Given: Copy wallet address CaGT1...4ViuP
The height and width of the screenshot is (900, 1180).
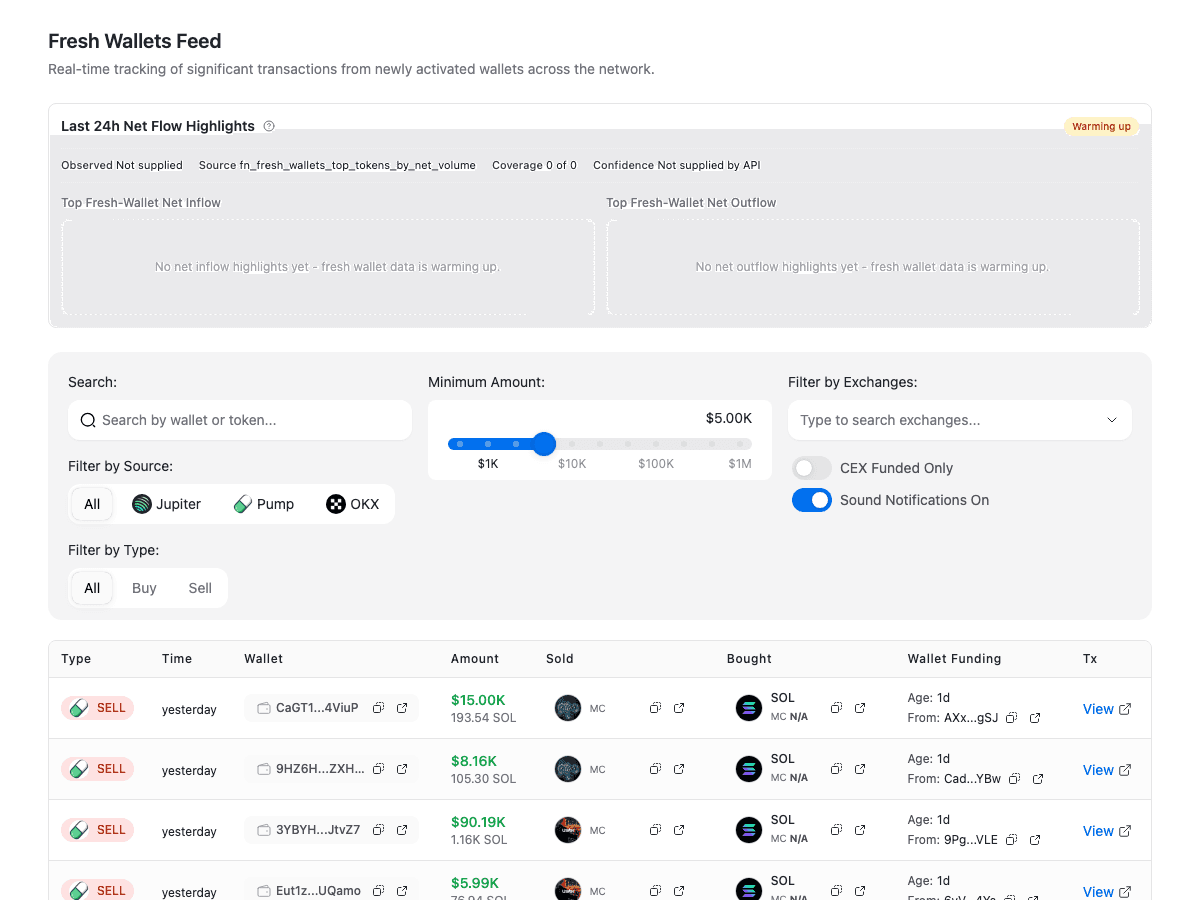Looking at the screenshot, I should pyautogui.click(x=379, y=708).
